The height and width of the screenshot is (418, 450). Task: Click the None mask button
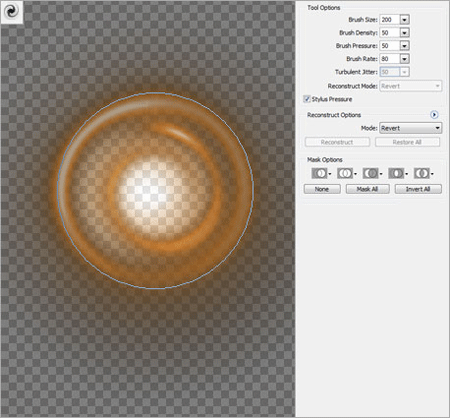point(322,189)
